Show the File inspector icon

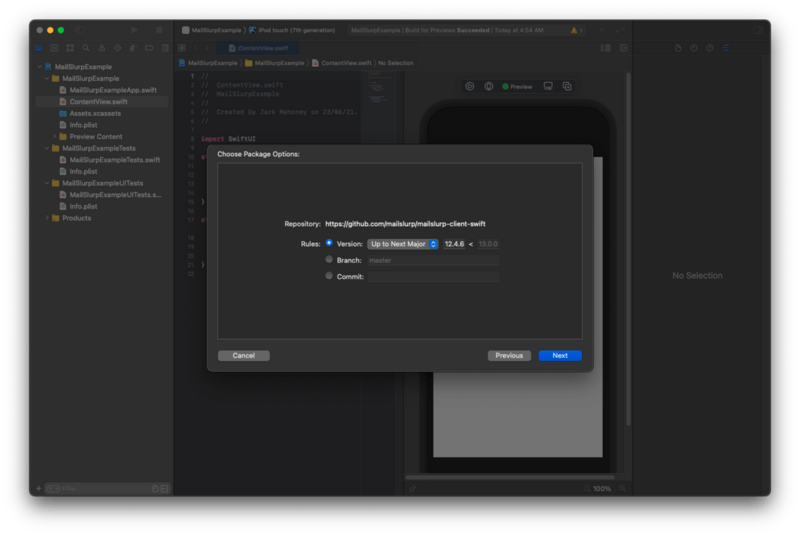[x=678, y=48]
